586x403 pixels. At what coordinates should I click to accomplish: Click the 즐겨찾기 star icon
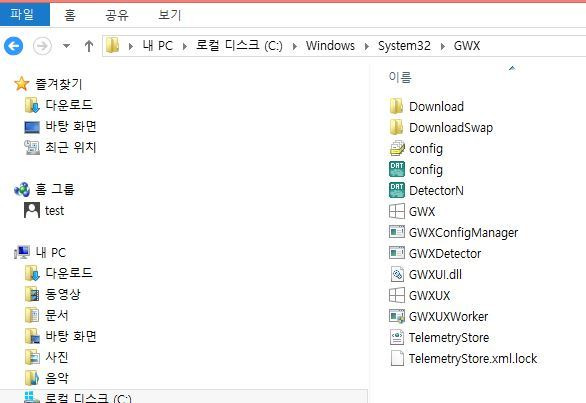22,84
